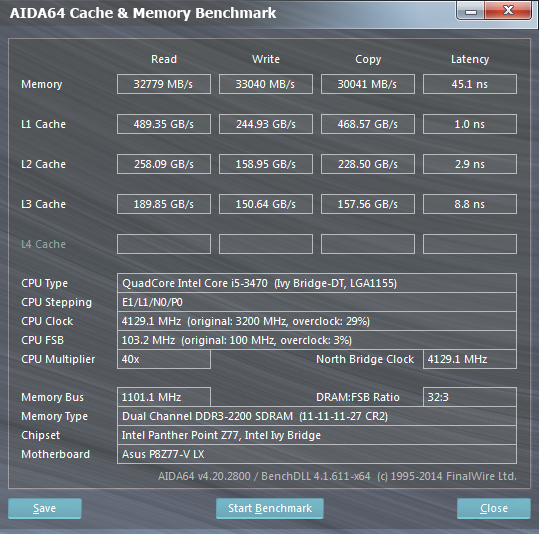
Task: Select L3 Cache Write 150.64 GB/s
Action: 266,204
